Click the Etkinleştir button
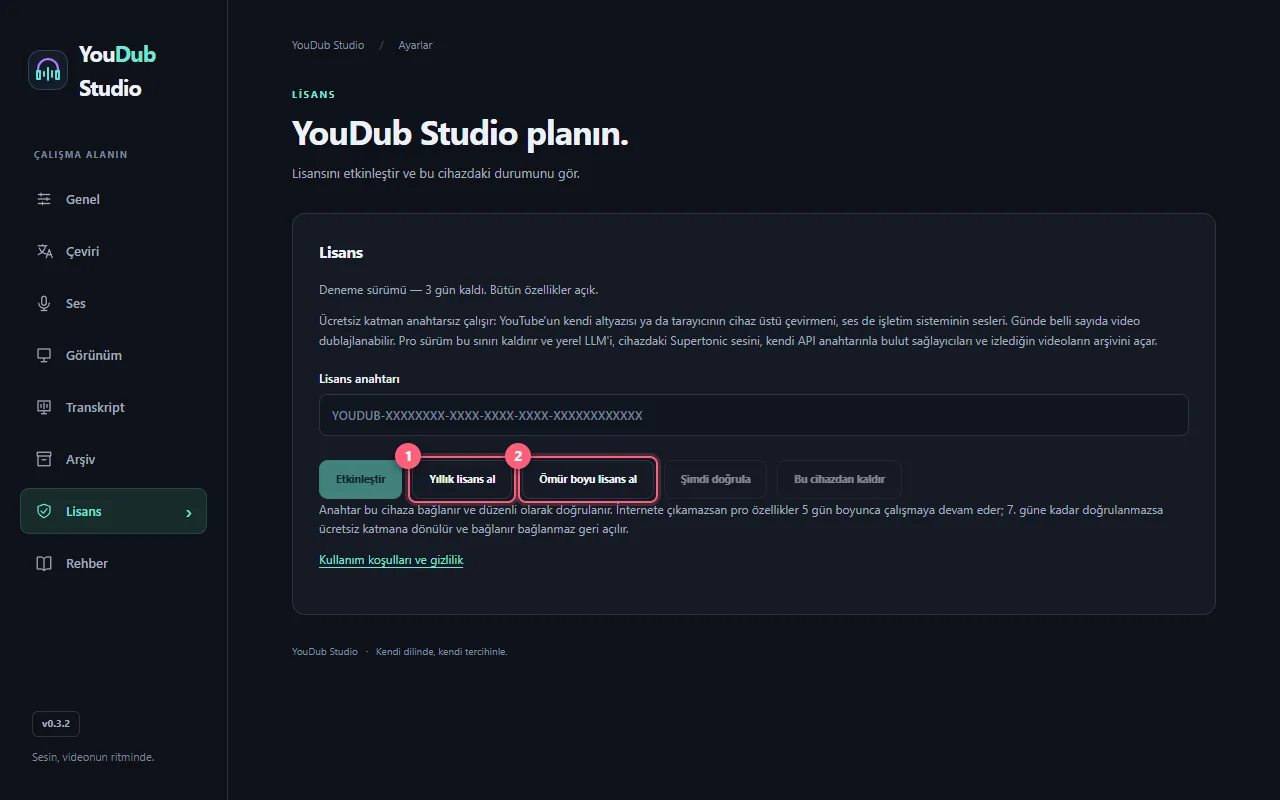This screenshot has height=800, width=1280. (361, 479)
